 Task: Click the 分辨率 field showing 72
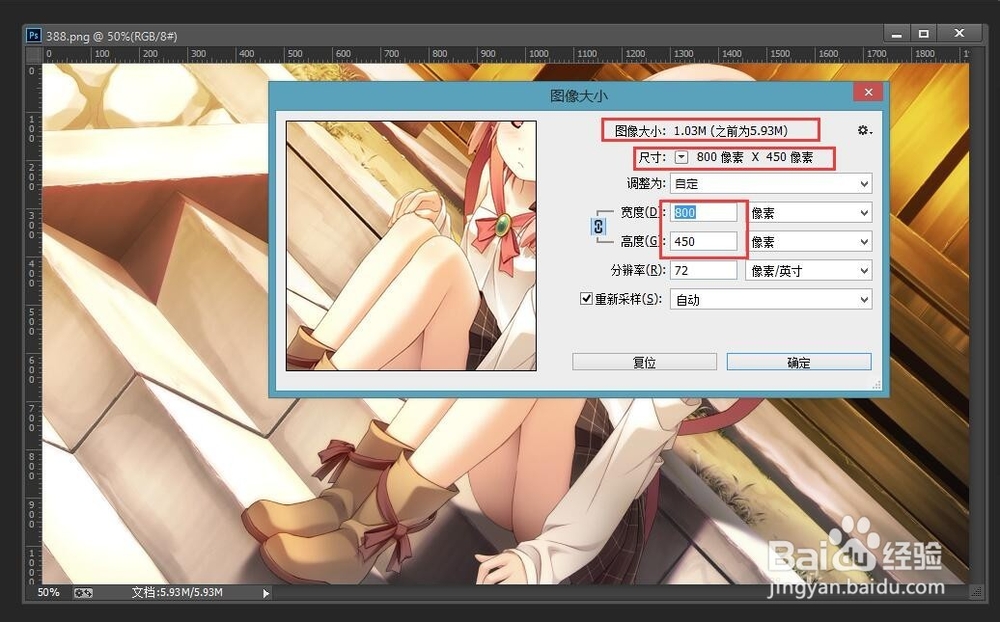(703, 270)
